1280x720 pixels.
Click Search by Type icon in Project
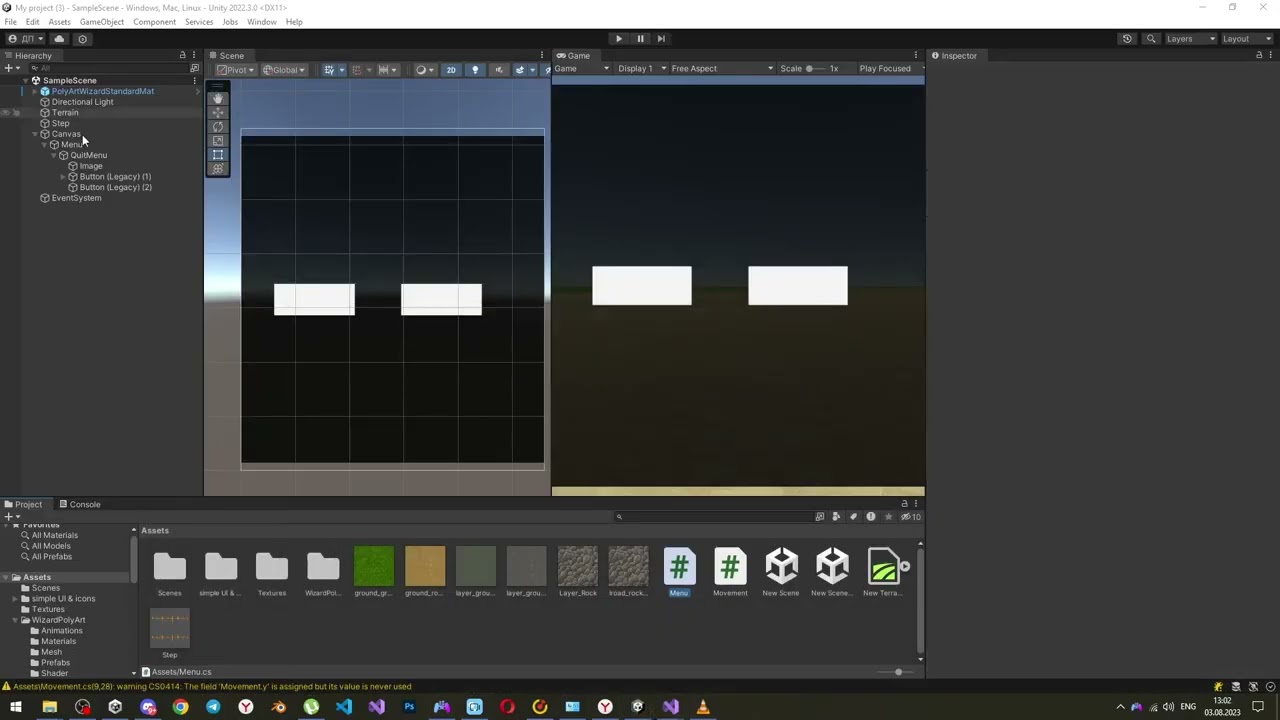pos(836,517)
